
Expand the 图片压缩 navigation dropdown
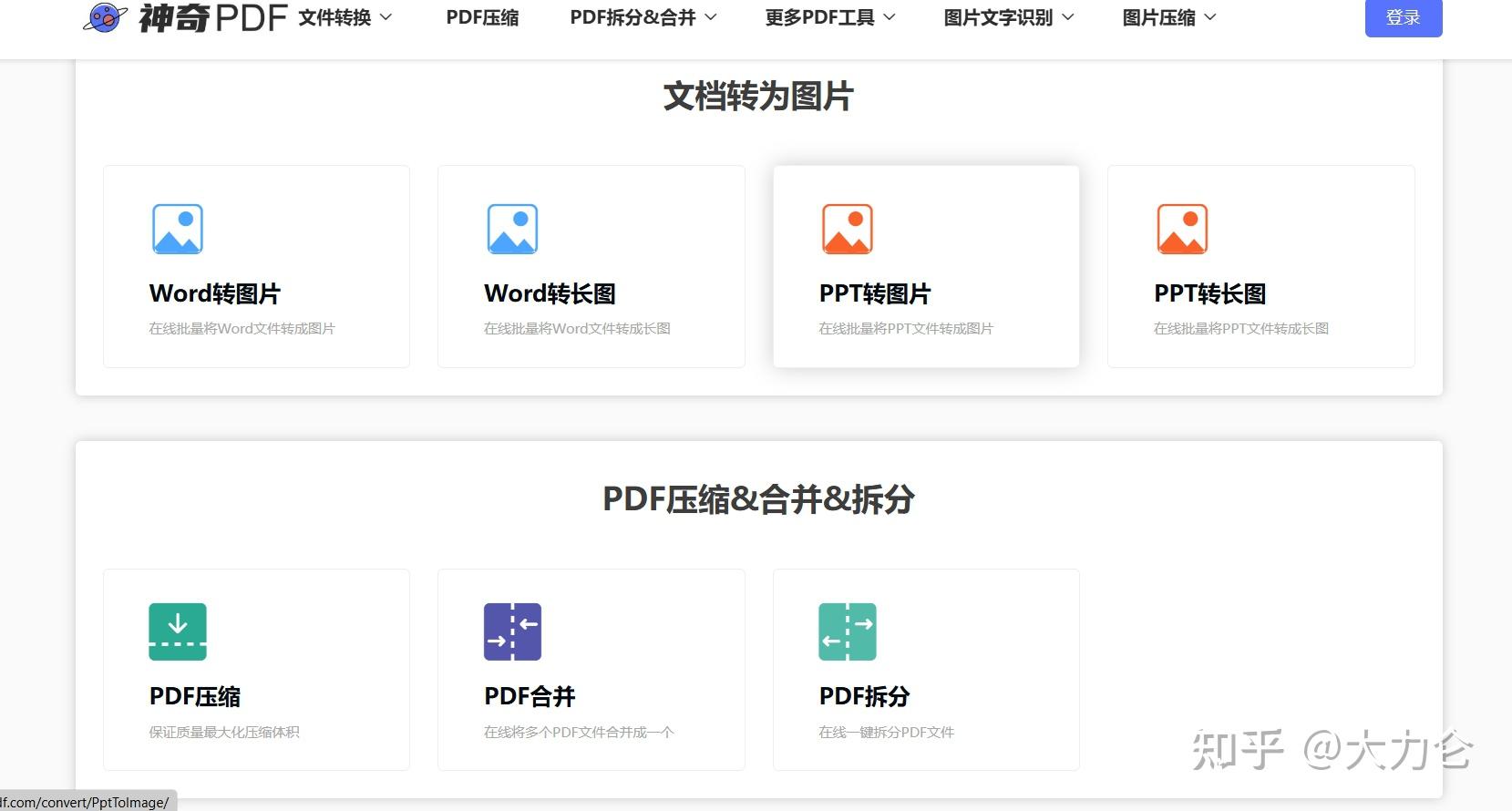[1168, 17]
